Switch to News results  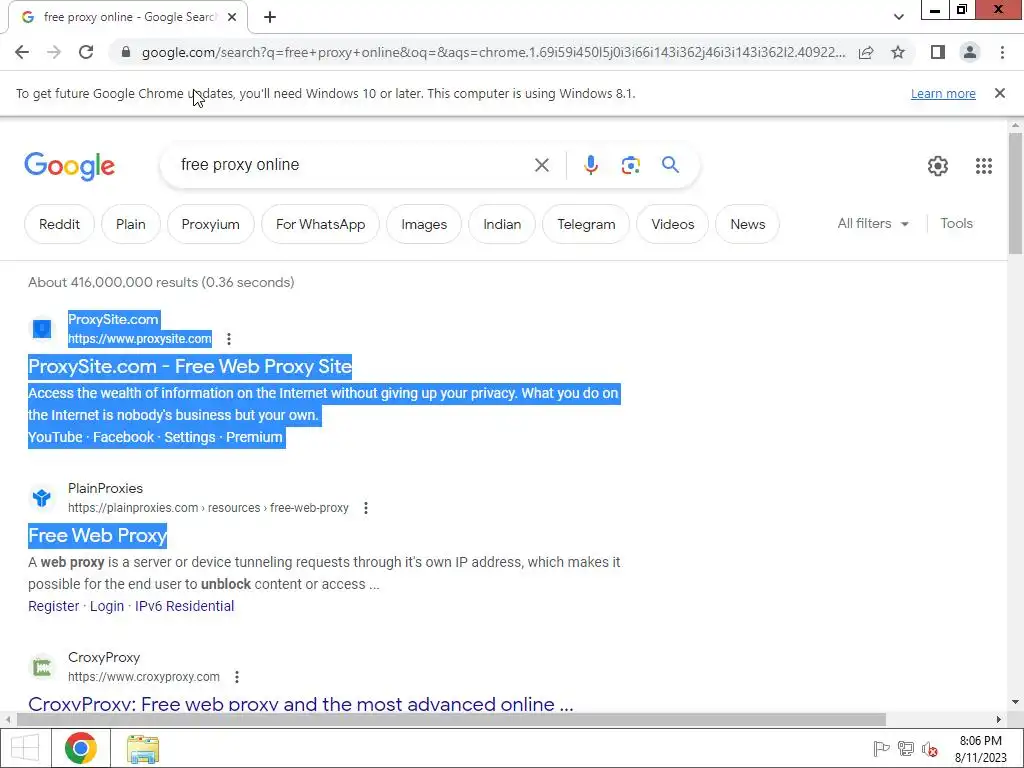point(747,224)
